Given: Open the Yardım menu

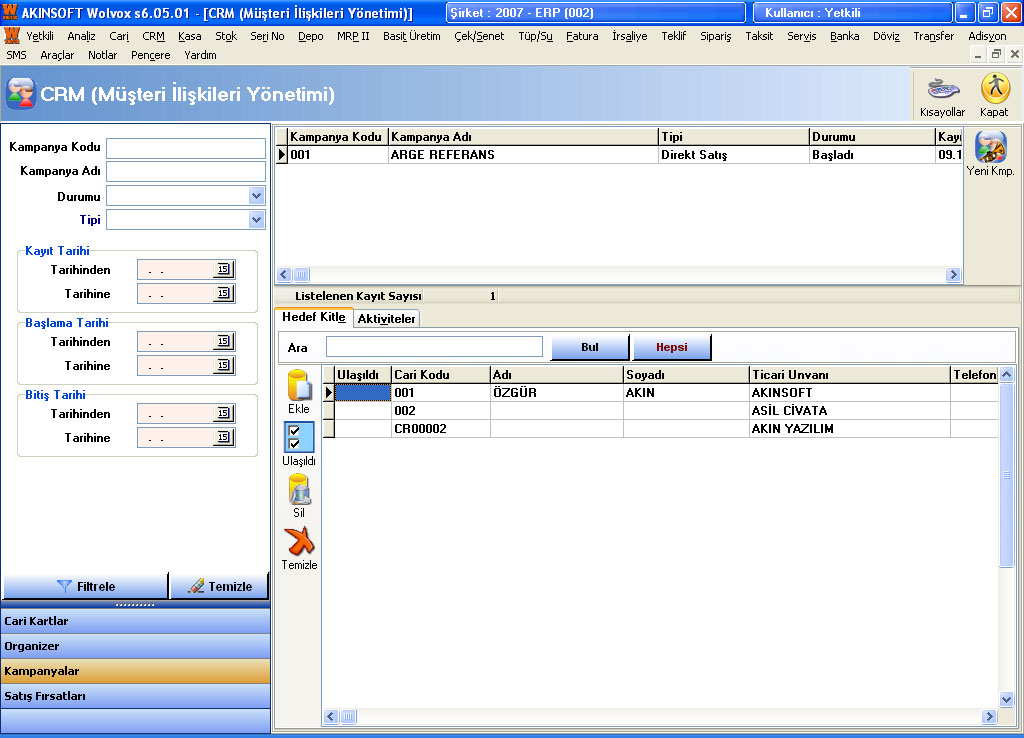Looking at the screenshot, I should click(x=200, y=55).
